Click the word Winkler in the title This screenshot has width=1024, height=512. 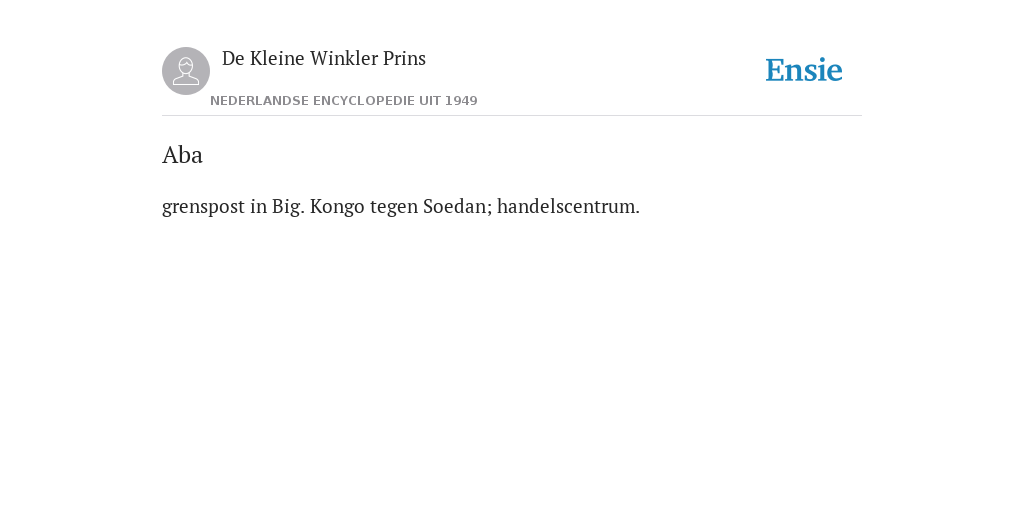(x=344, y=58)
